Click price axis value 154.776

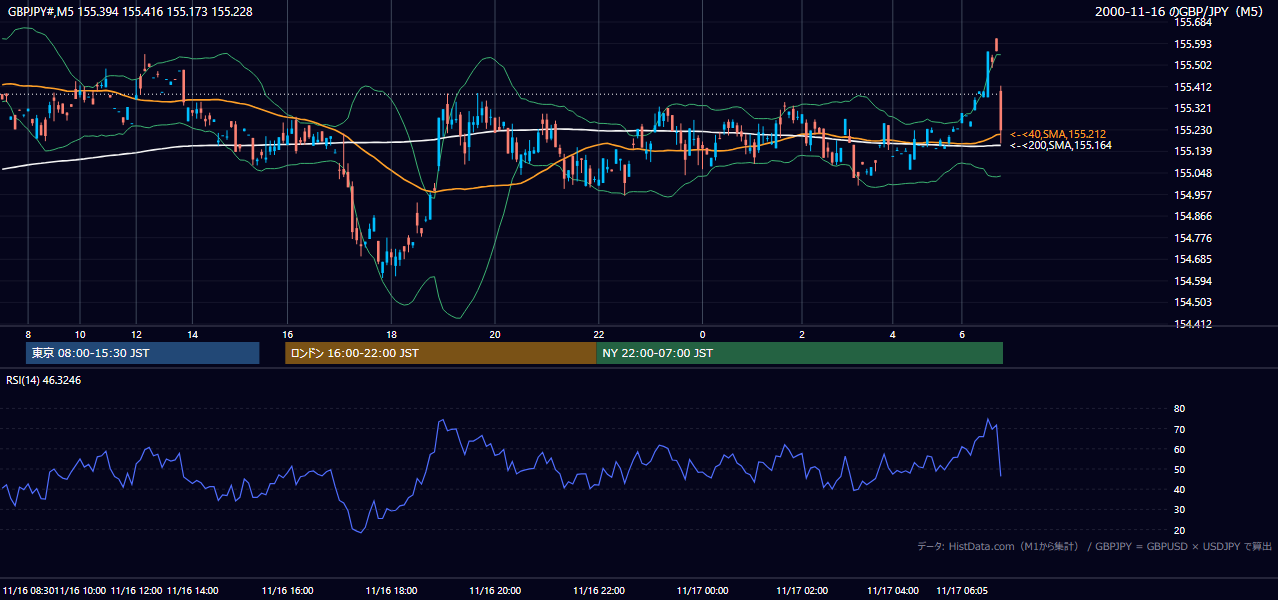[1192, 238]
